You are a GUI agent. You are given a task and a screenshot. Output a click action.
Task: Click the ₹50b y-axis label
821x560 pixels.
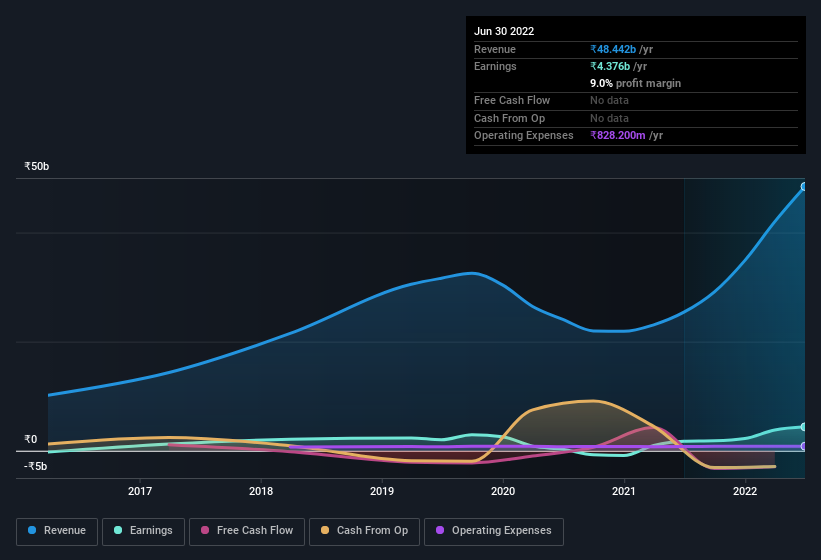(37, 166)
